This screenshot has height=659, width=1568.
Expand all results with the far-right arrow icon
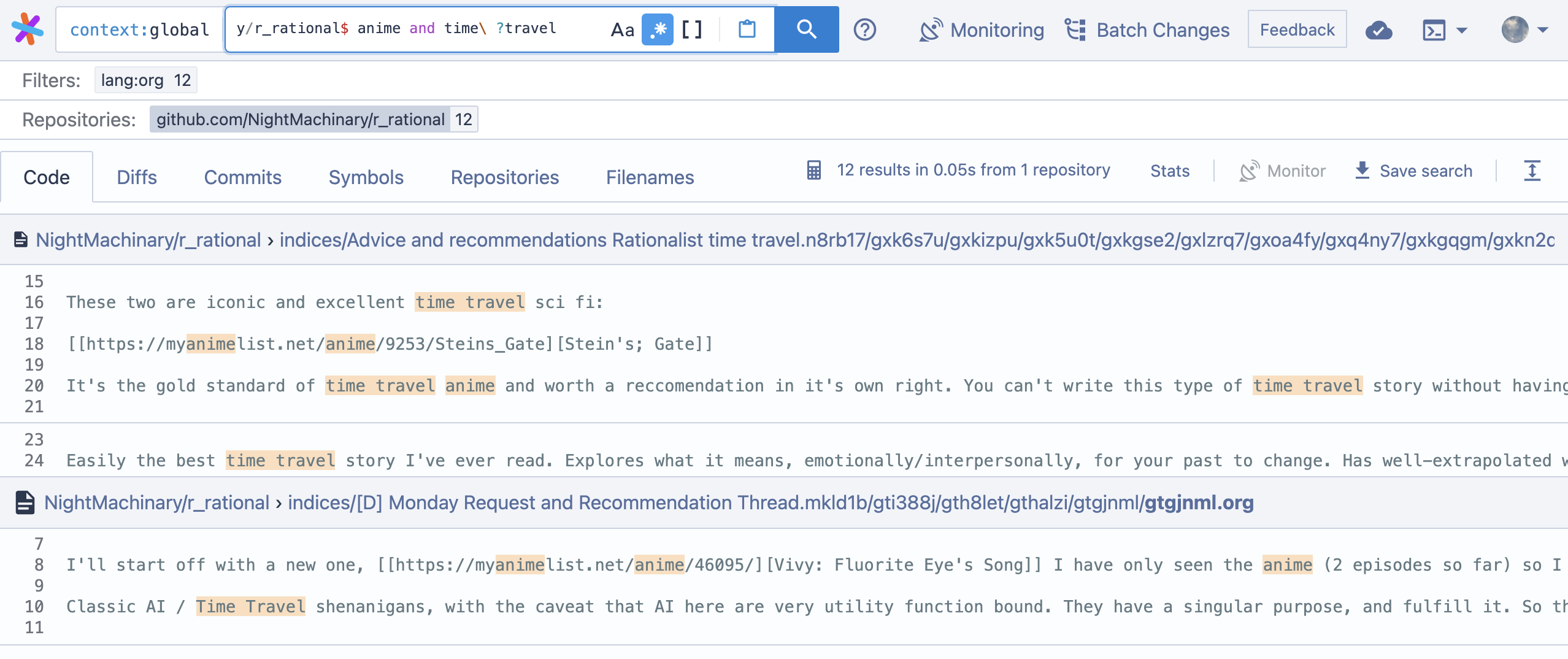pos(1532,171)
